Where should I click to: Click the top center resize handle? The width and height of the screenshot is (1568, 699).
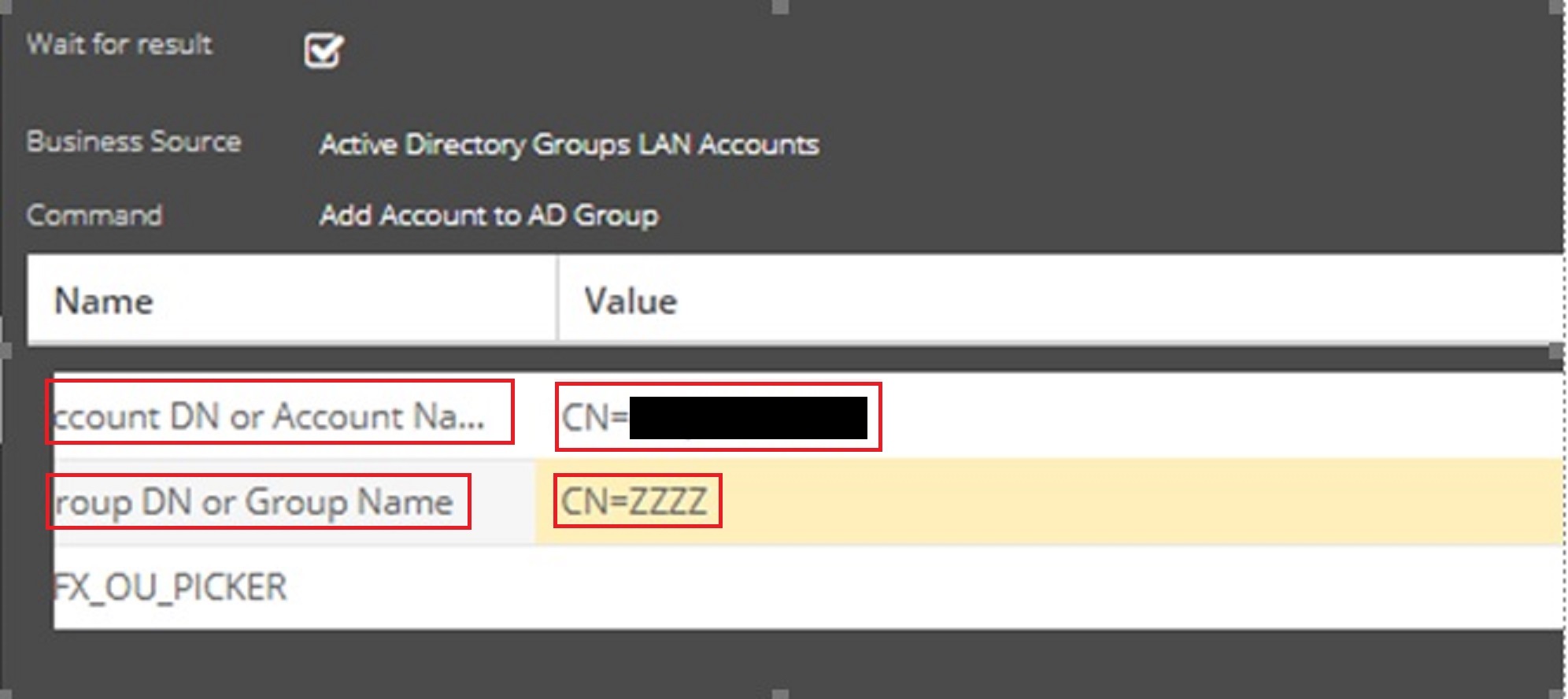click(x=780, y=6)
